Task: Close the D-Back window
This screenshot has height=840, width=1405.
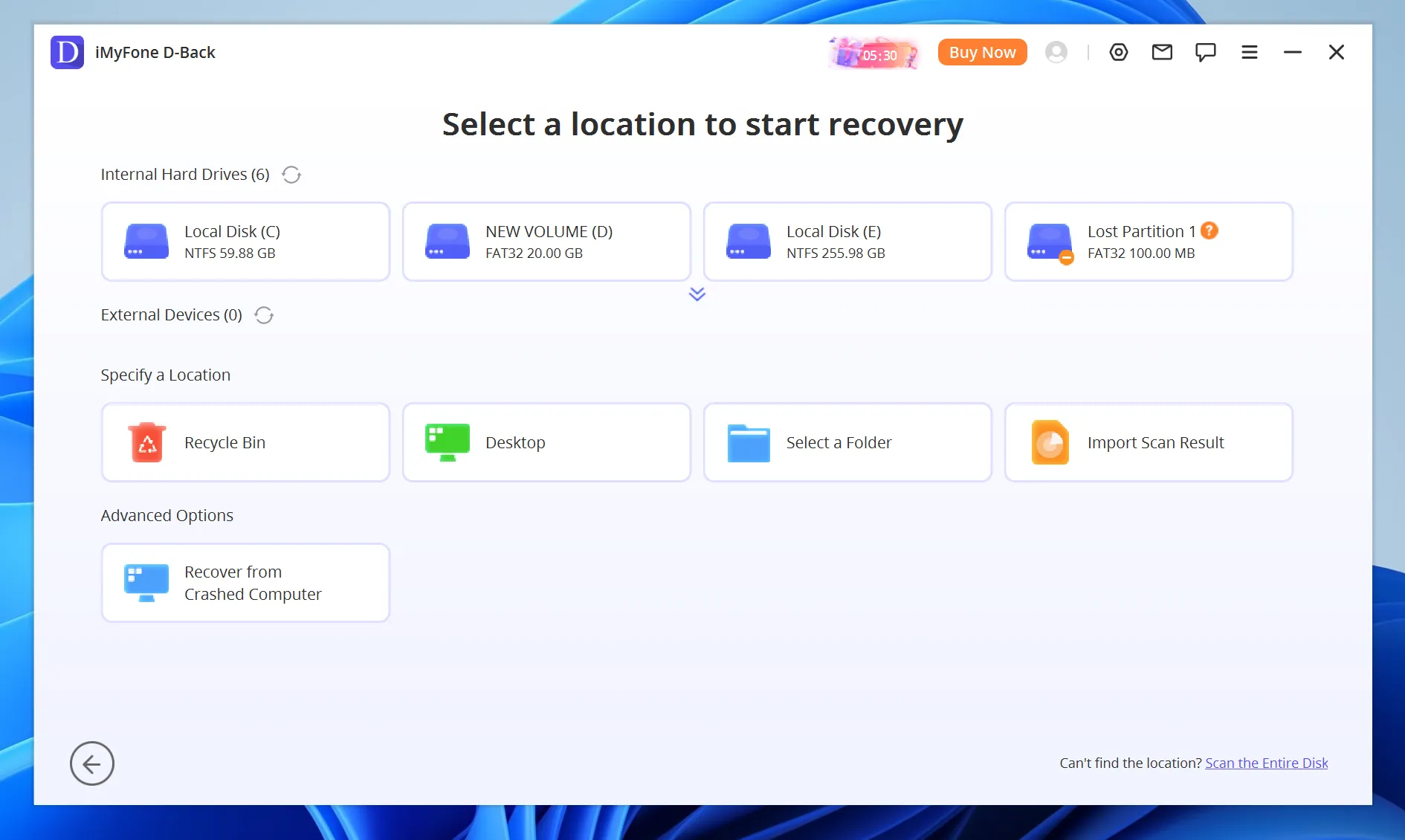Action: [1336, 52]
